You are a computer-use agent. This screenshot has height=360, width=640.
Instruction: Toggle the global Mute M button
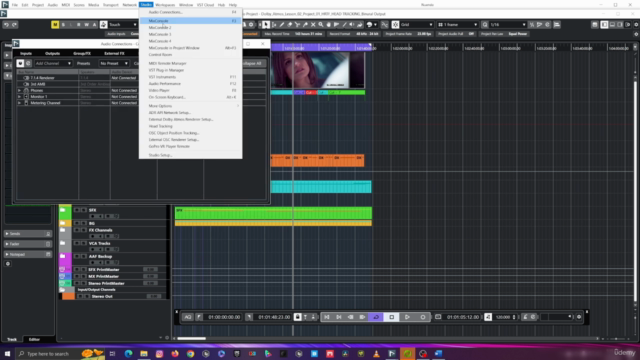coord(55,24)
